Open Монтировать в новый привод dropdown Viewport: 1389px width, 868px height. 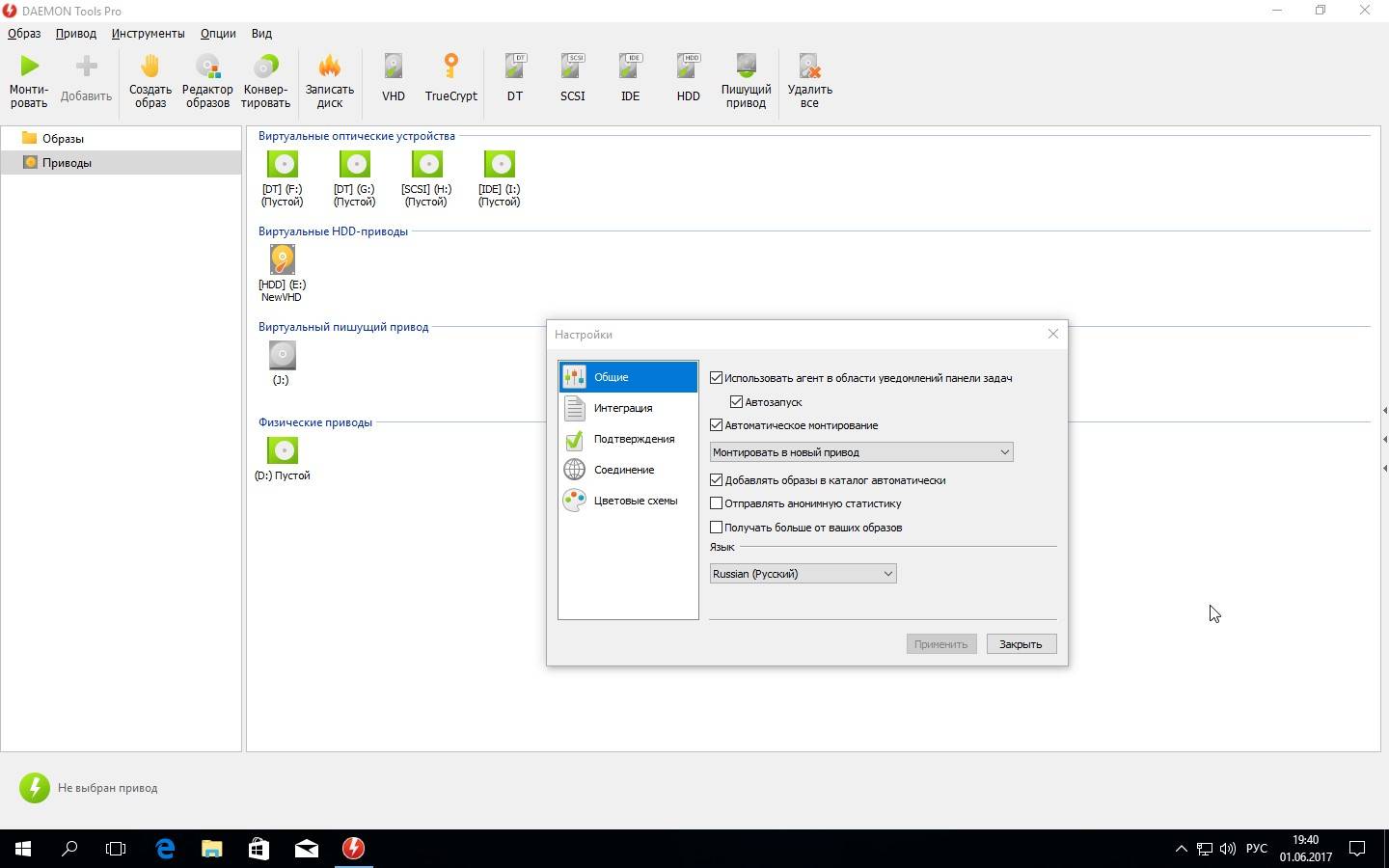(861, 452)
